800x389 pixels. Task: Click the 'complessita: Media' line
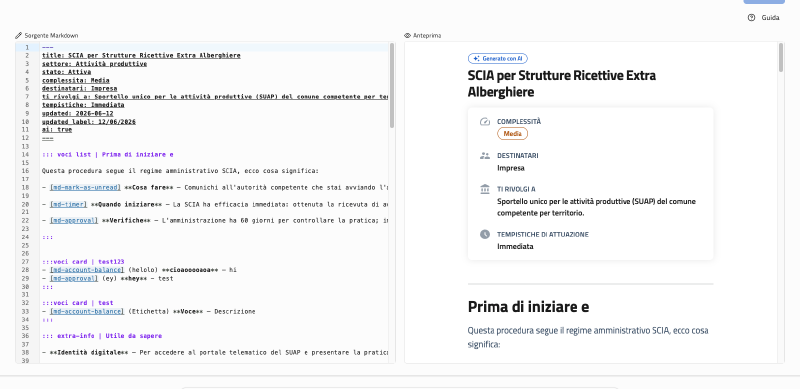[x=76, y=80]
